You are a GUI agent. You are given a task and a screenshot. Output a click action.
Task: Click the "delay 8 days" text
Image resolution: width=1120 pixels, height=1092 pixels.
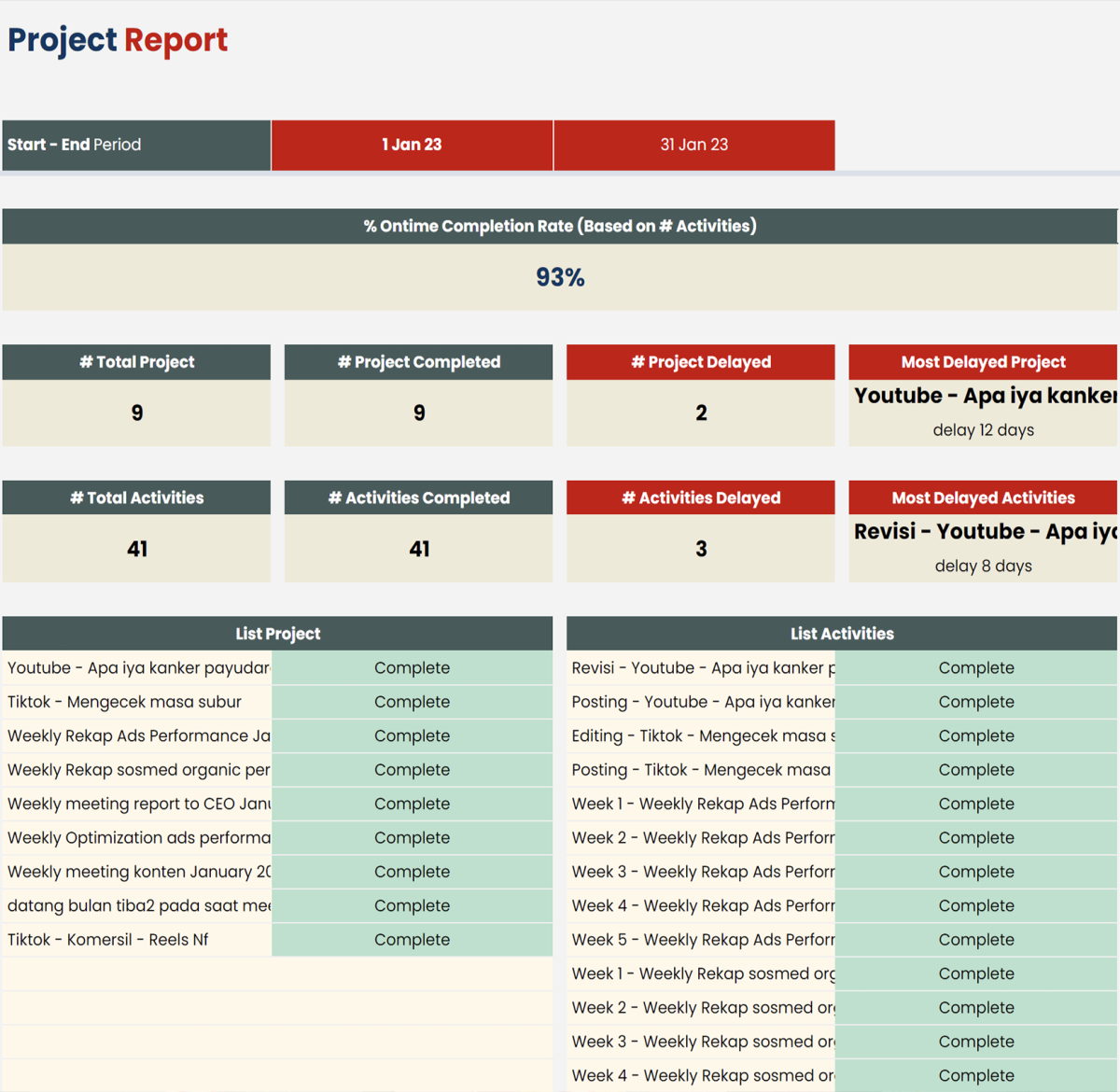(x=983, y=567)
